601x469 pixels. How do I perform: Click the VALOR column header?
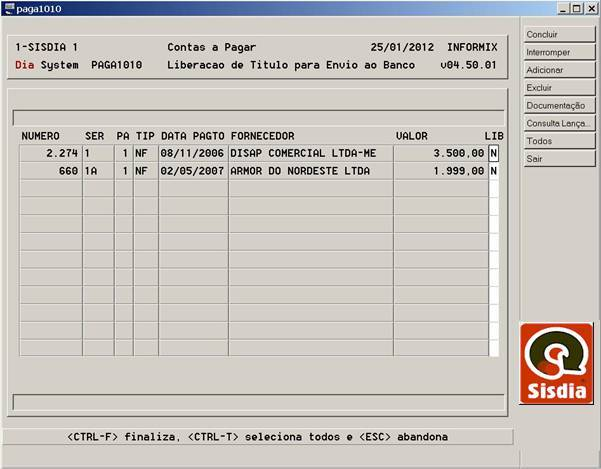click(x=412, y=136)
